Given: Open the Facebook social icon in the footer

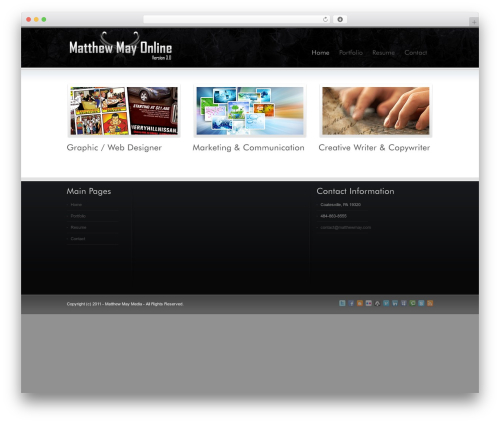Looking at the screenshot, I should (x=351, y=303).
